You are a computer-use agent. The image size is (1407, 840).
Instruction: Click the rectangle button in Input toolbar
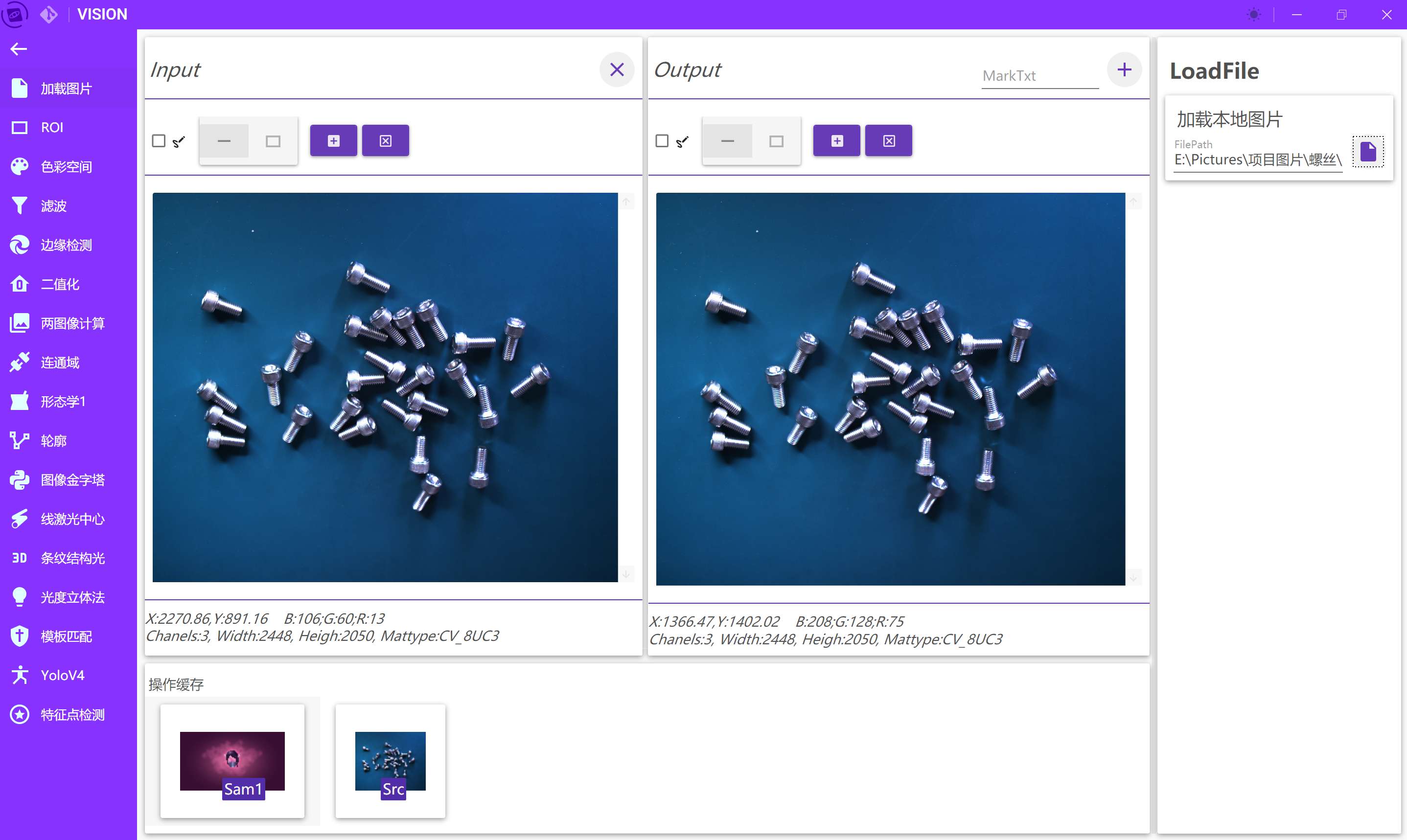(273, 141)
